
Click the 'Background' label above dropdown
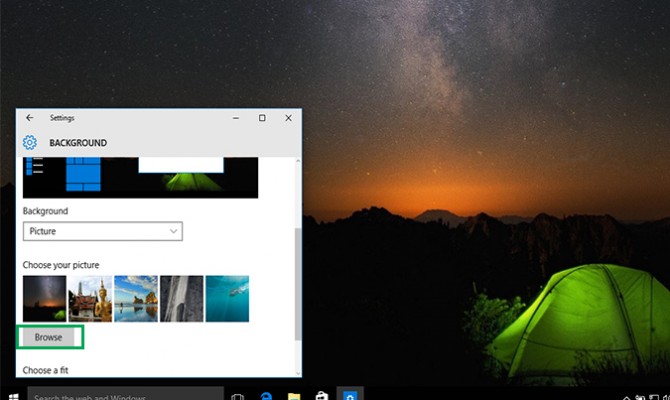pos(45,211)
